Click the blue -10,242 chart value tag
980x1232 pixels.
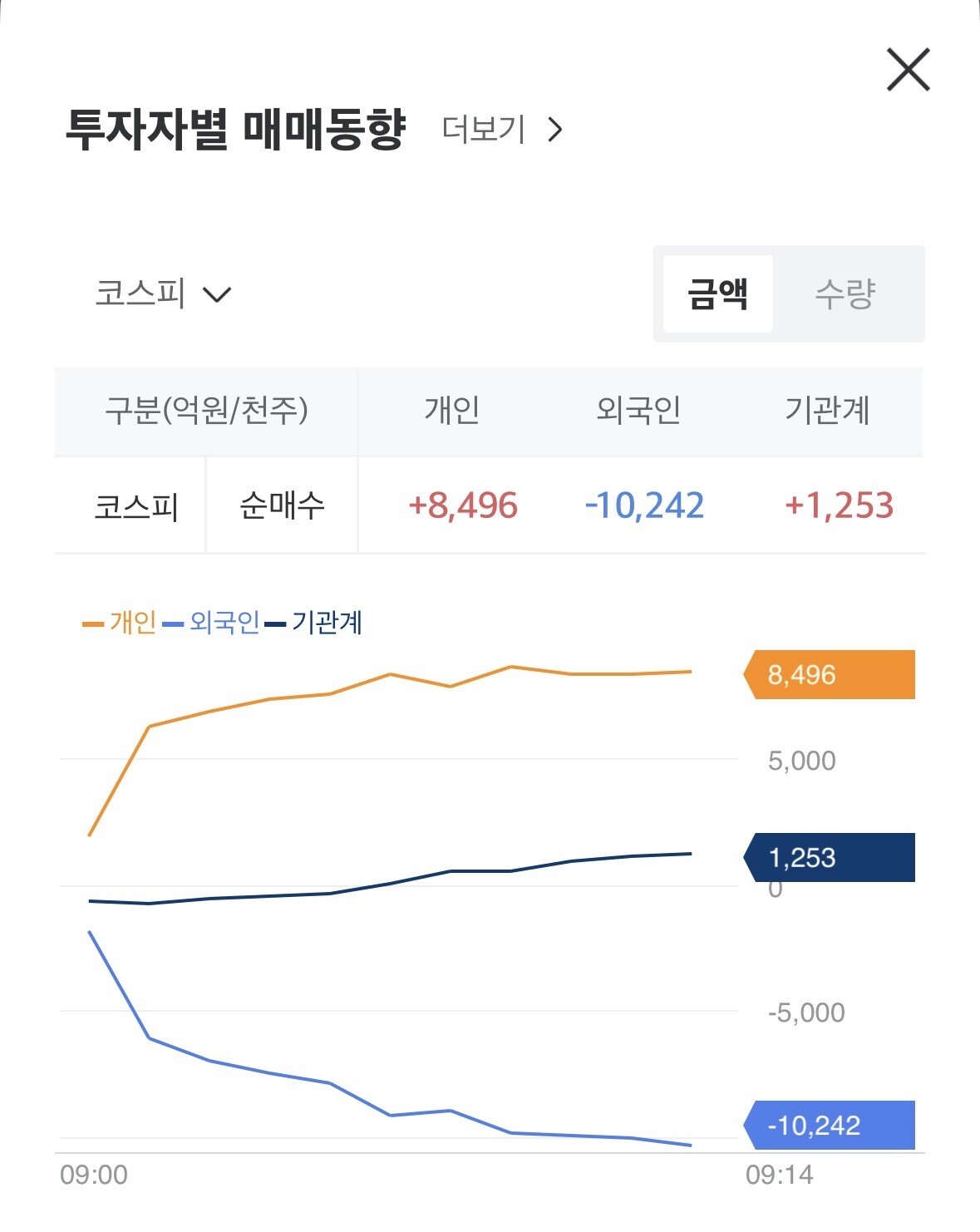click(x=829, y=1126)
